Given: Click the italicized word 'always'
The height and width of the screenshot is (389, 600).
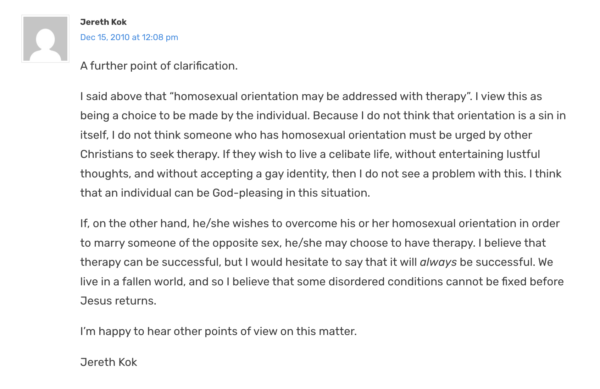Looking at the screenshot, I should pyautogui.click(x=438, y=262).
